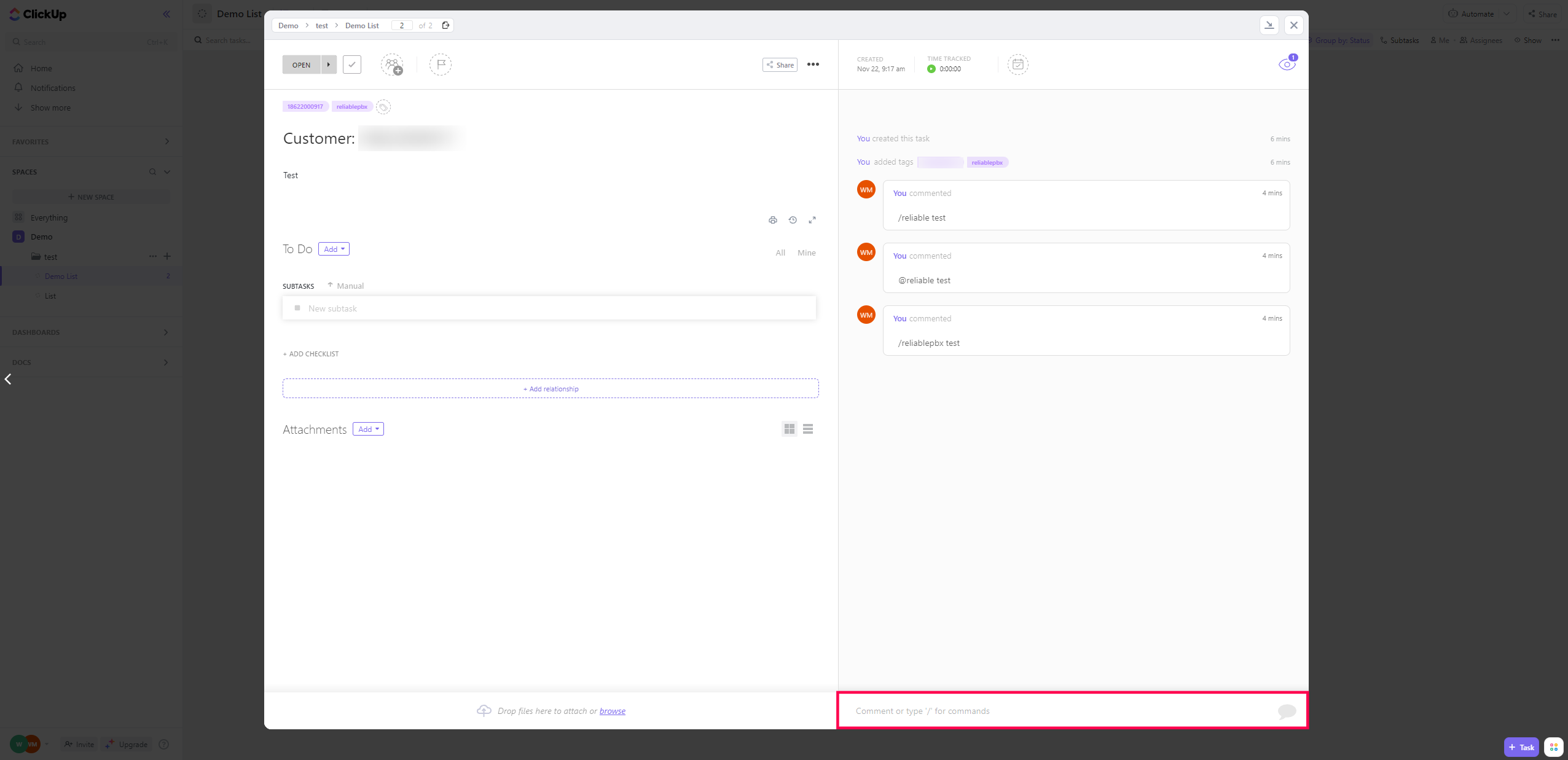Open the help question mark icon
The width and height of the screenshot is (1568, 760).
(x=164, y=745)
